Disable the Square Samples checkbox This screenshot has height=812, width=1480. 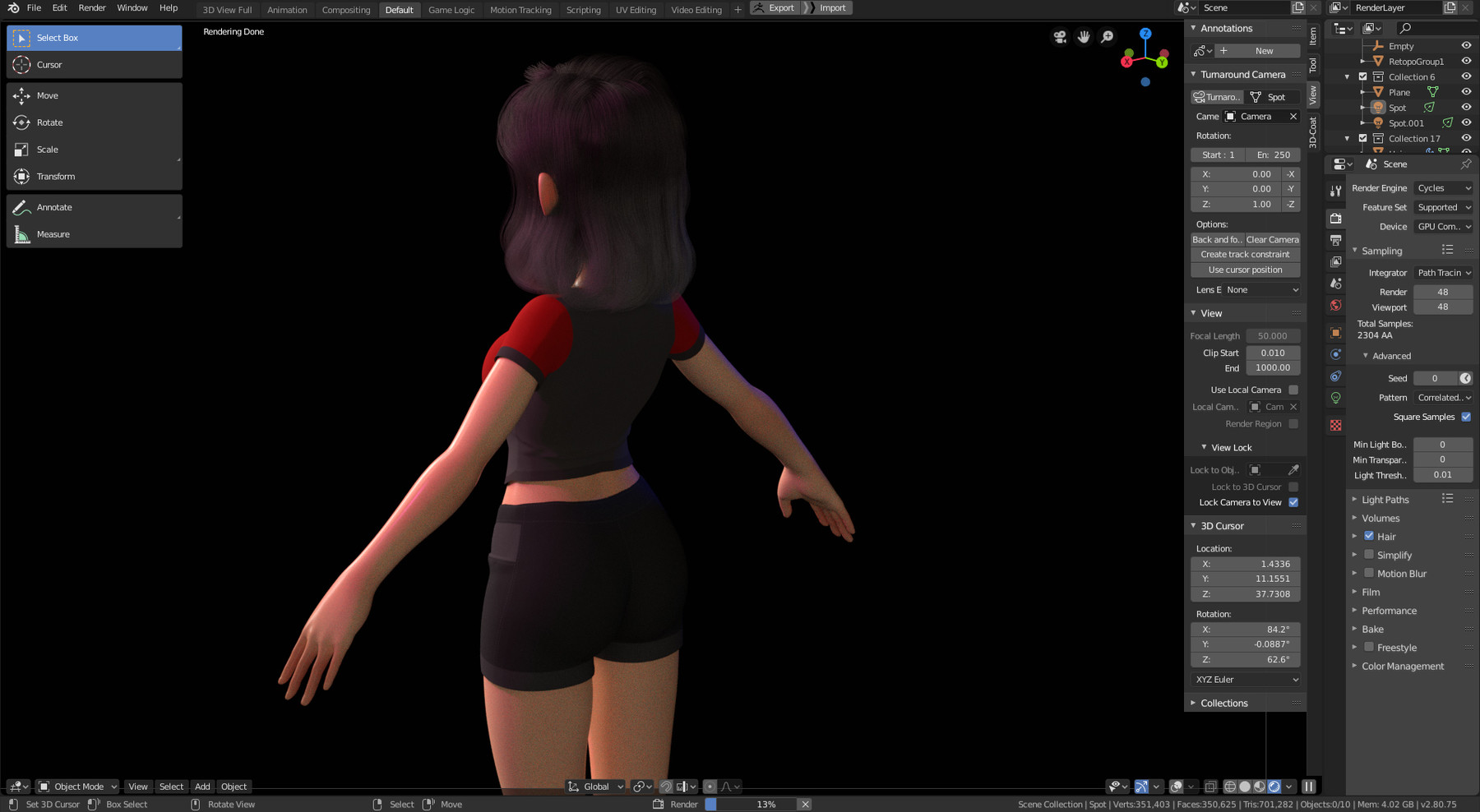tap(1466, 417)
